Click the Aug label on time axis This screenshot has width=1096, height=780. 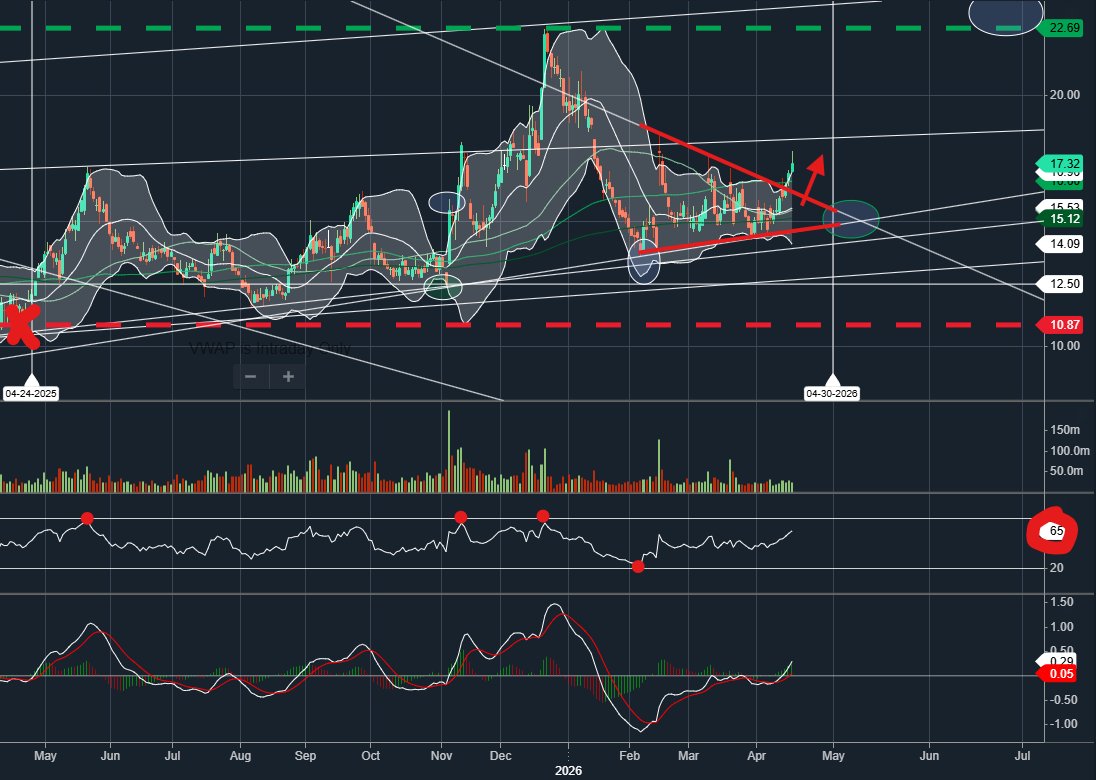tap(240, 756)
